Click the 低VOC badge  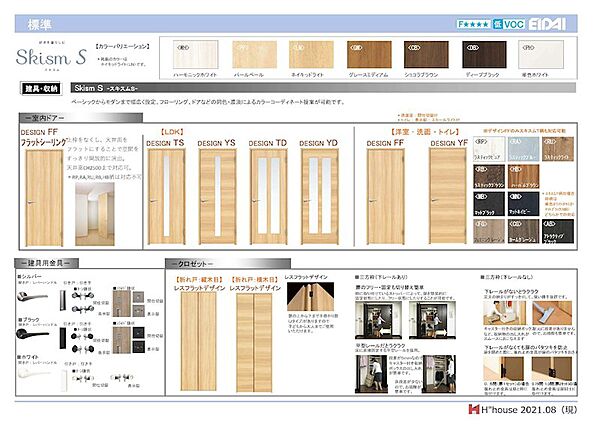click(508, 24)
